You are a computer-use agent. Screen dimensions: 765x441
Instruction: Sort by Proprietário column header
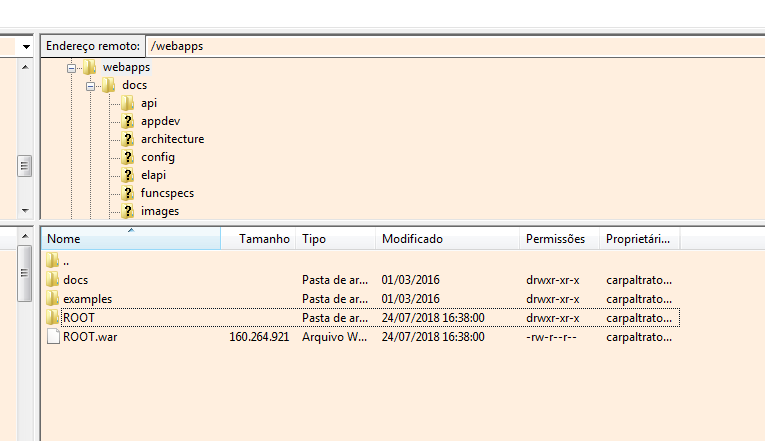click(x=640, y=239)
